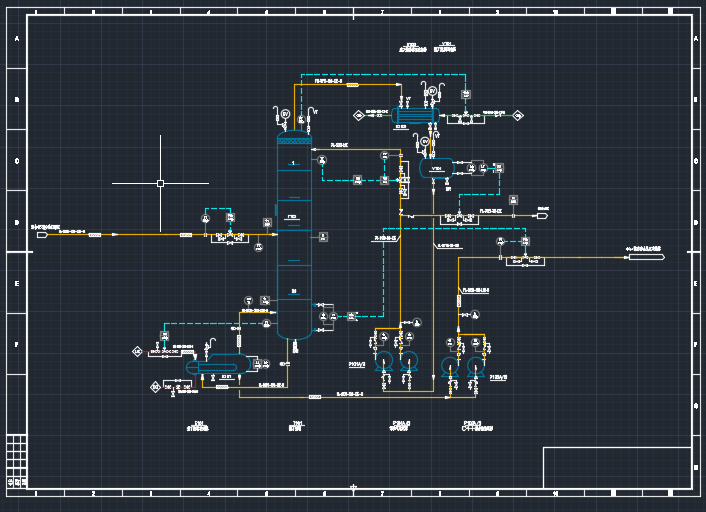Click the revision table grid at bottom left
The height and width of the screenshot is (512, 706).
point(16,460)
